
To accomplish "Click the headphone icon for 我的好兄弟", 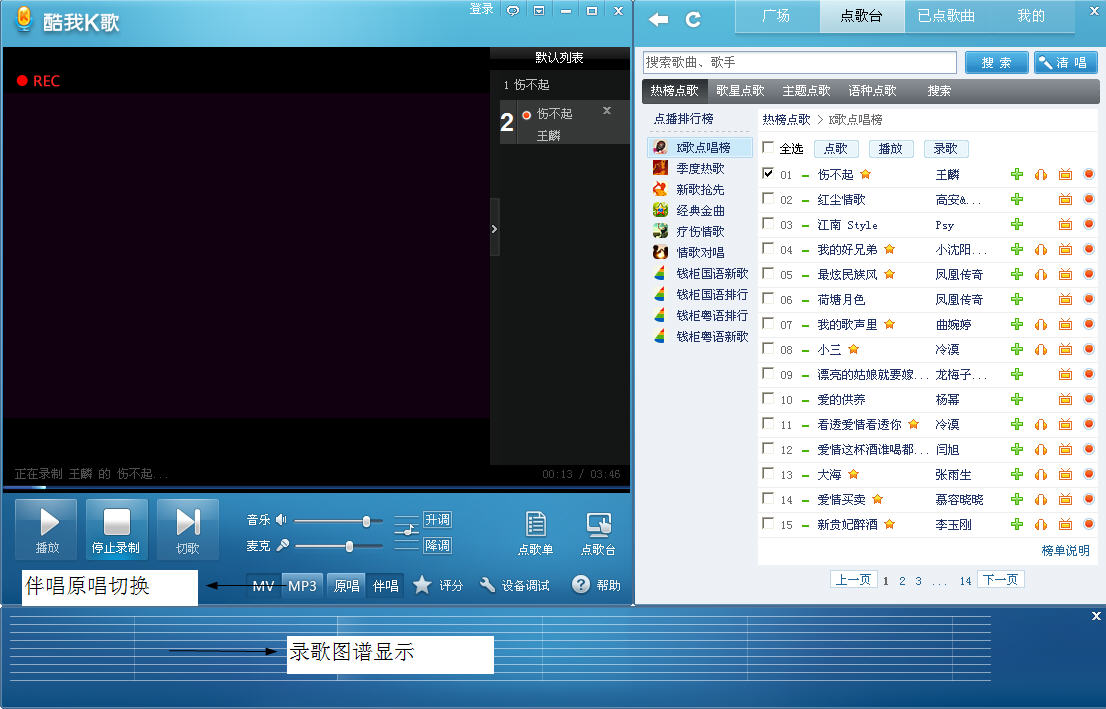I will point(1041,249).
